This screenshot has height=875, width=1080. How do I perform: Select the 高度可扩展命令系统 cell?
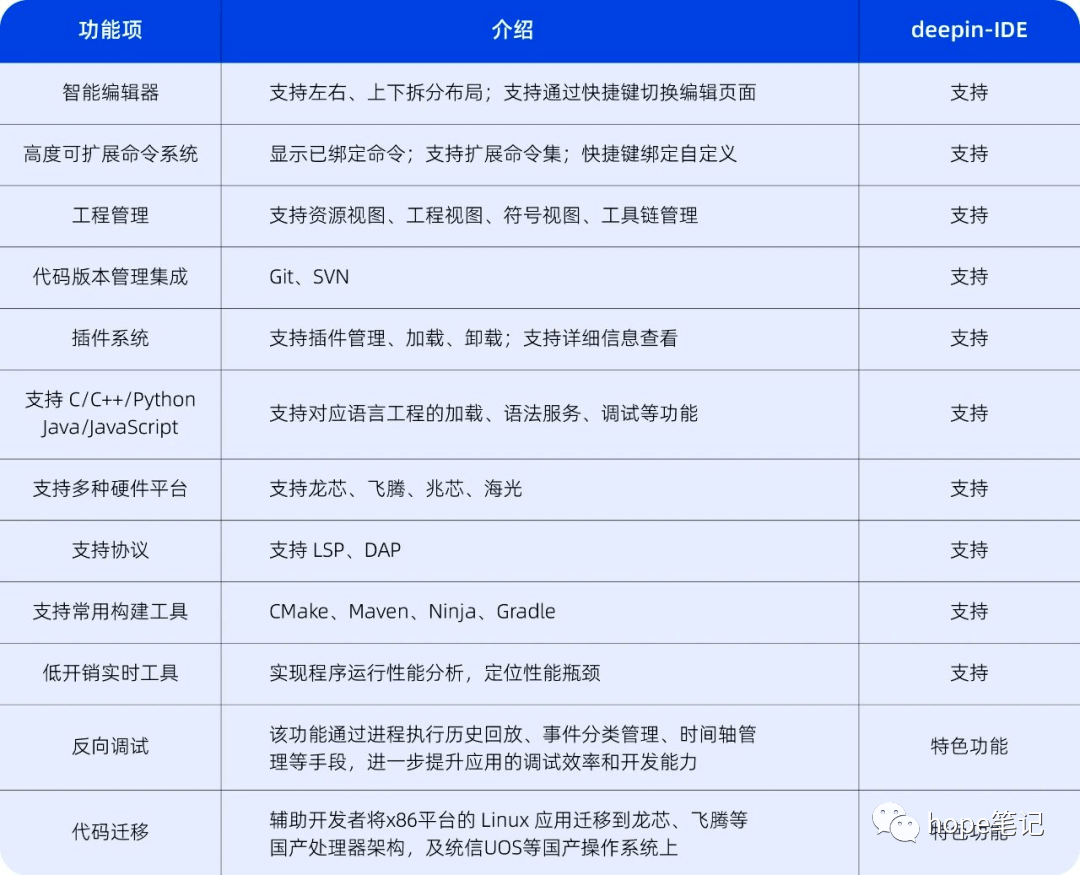pos(110,154)
